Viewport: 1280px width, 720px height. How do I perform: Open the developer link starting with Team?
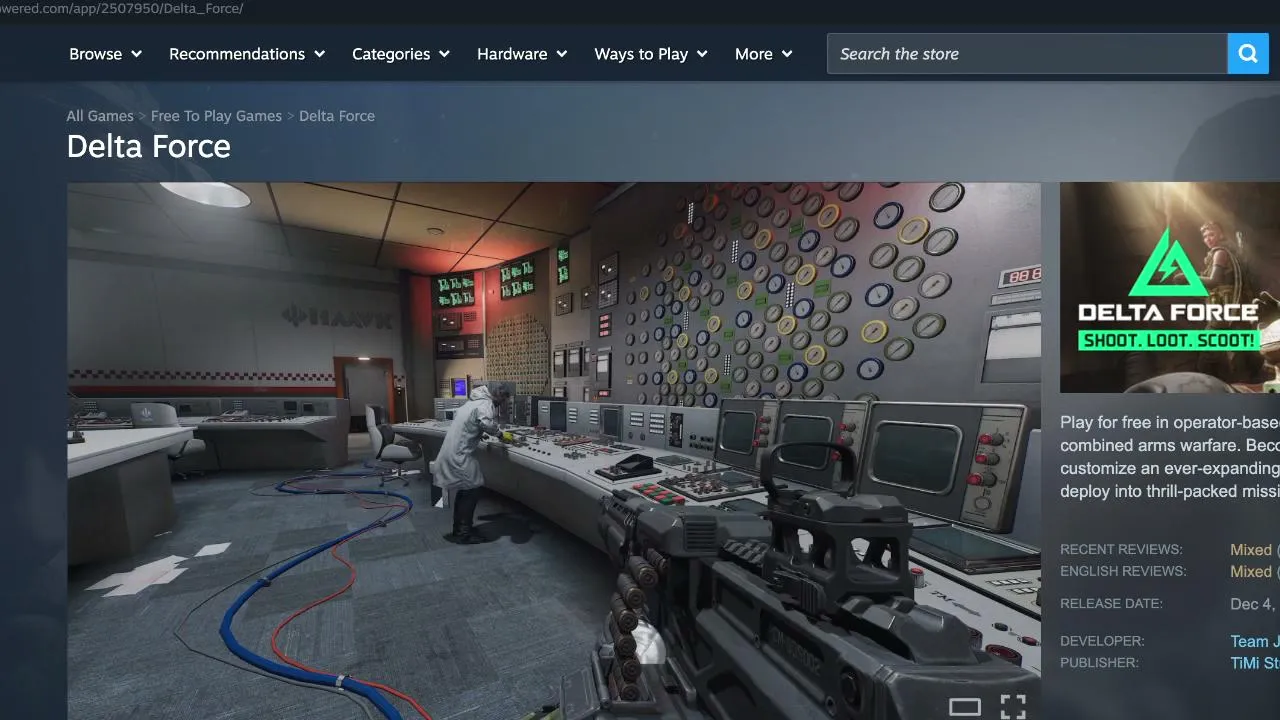(x=1255, y=641)
